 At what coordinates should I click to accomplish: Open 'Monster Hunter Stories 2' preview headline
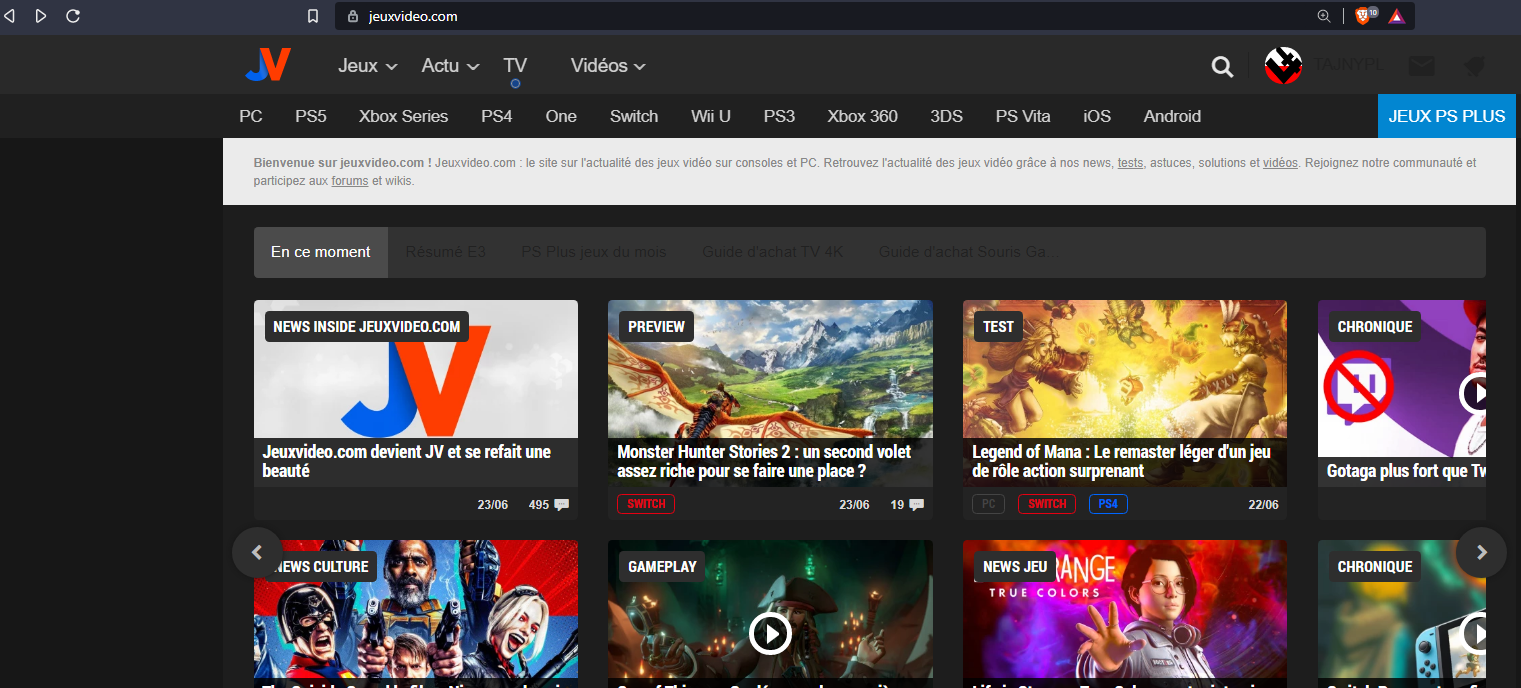pyautogui.click(x=764, y=461)
